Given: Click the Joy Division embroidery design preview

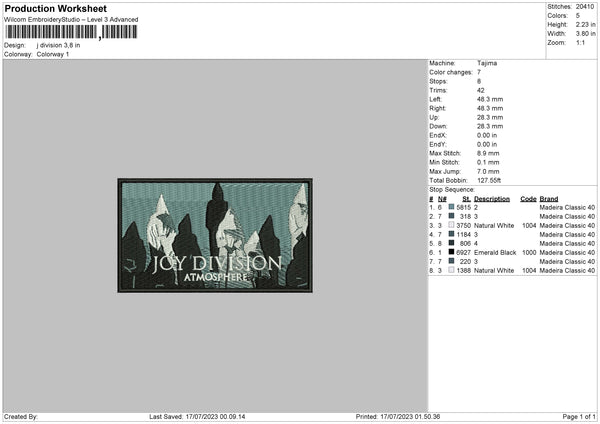Looking at the screenshot, I should (215, 235).
